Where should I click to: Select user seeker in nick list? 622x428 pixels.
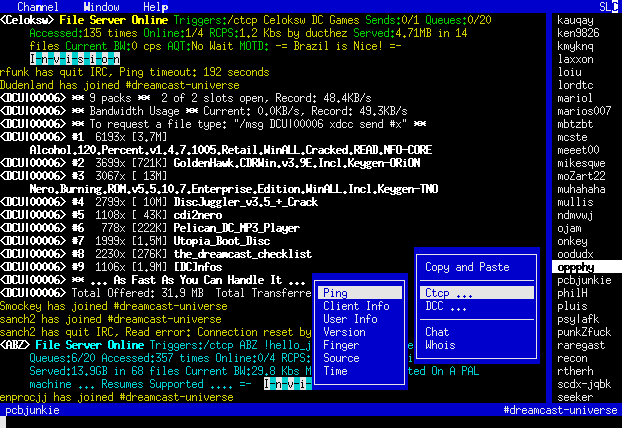[575, 397]
